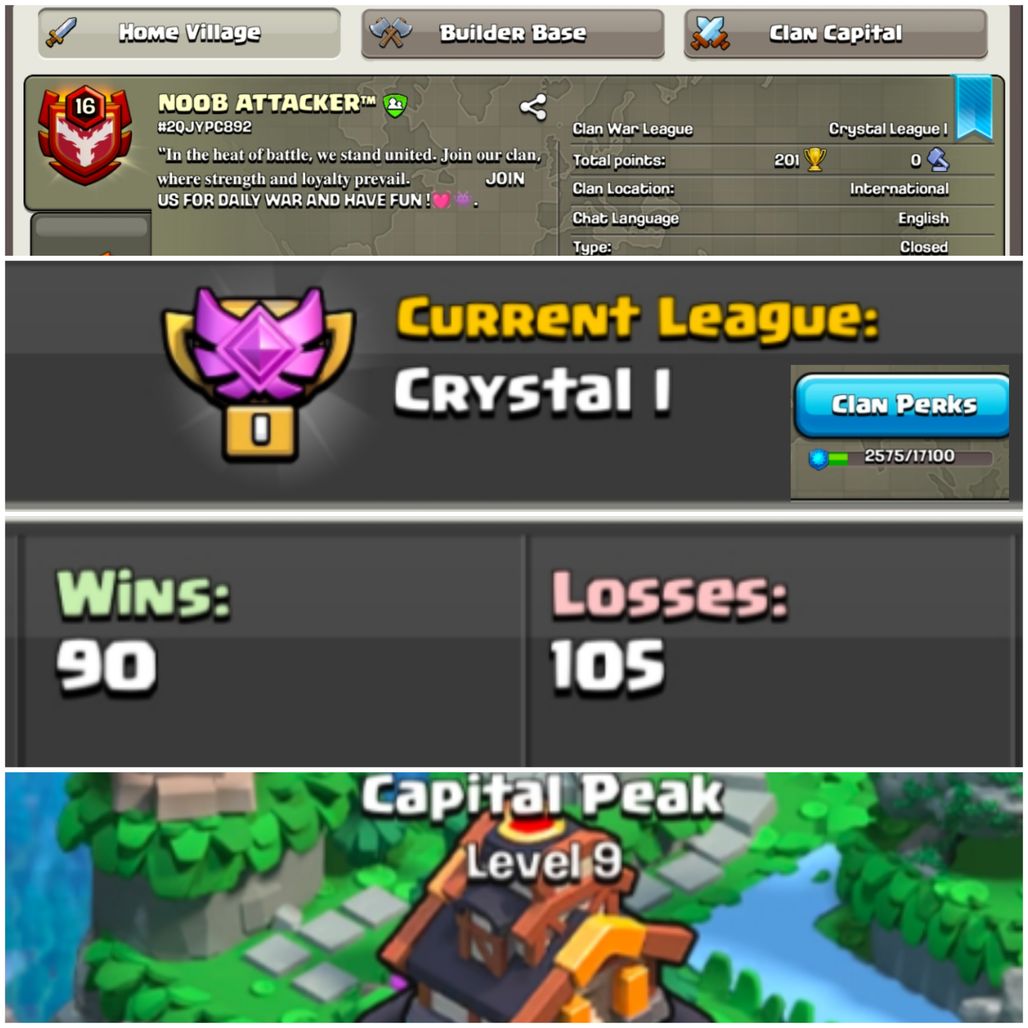Click the clan tag #2QJYPC892
Screen dimensions: 1028x1028
pos(205,127)
